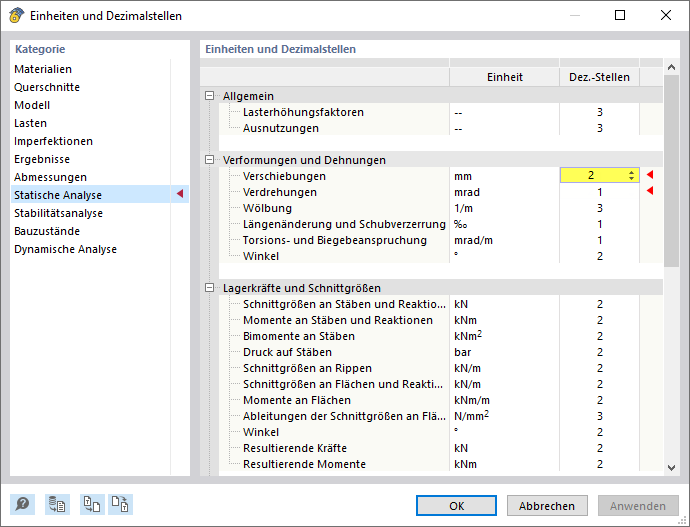690x527 pixels.
Task: Click red arrow marker in Verschiebungen row
Action: (651, 176)
